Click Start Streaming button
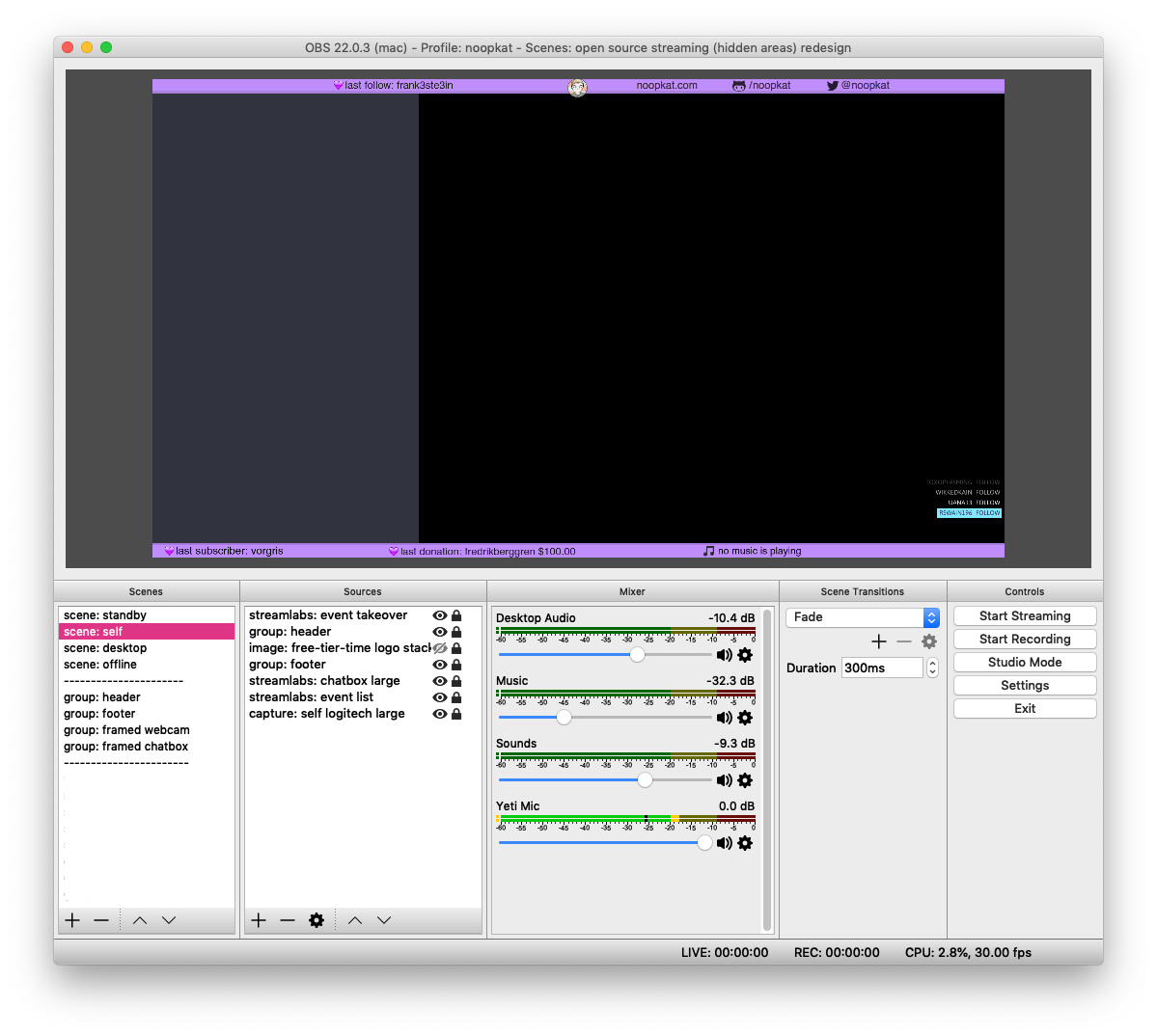1157x1036 pixels. pos(1024,615)
